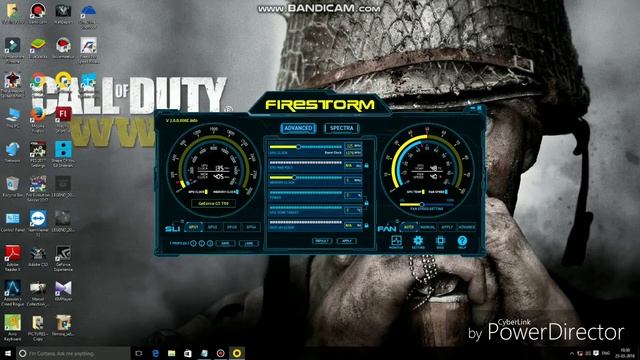Click the profile LOAD button
Viewport: 640px width, 360px height.
pyautogui.click(x=249, y=243)
